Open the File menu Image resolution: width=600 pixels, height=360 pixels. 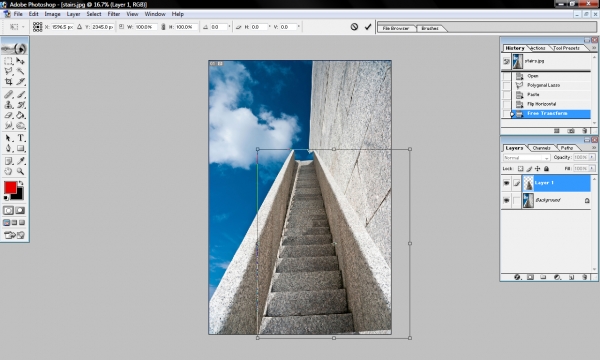click(x=18, y=14)
